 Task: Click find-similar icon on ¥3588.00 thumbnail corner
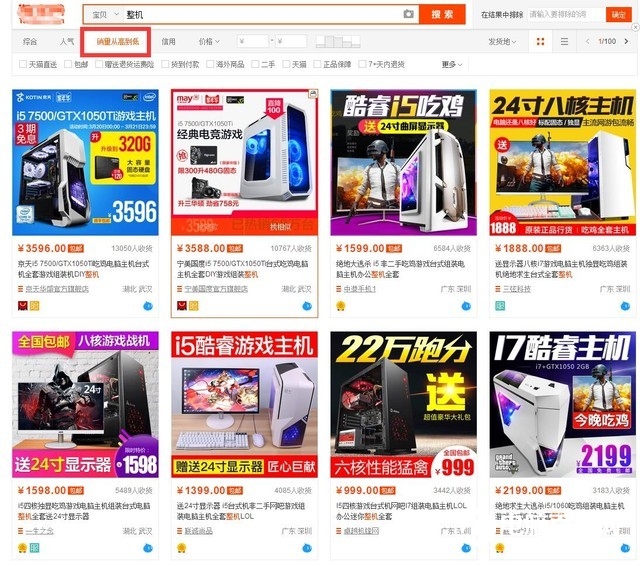tap(313, 94)
